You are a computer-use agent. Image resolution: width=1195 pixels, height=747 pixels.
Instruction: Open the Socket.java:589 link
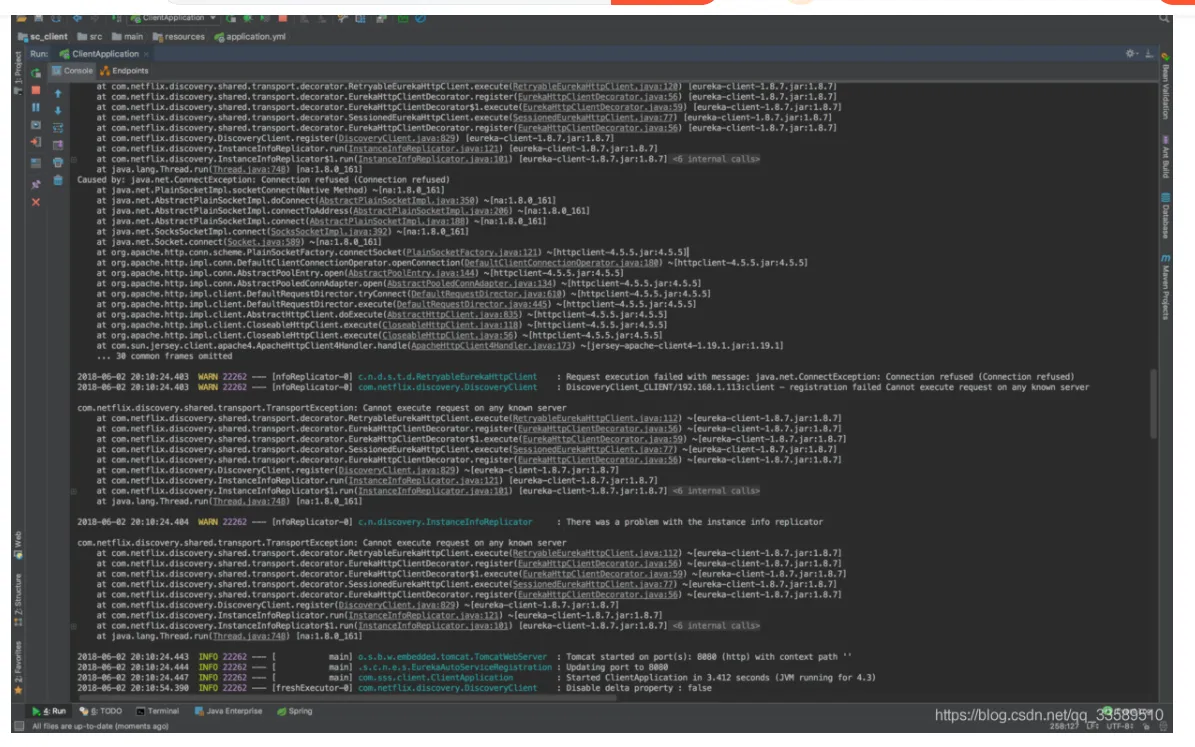(264, 242)
